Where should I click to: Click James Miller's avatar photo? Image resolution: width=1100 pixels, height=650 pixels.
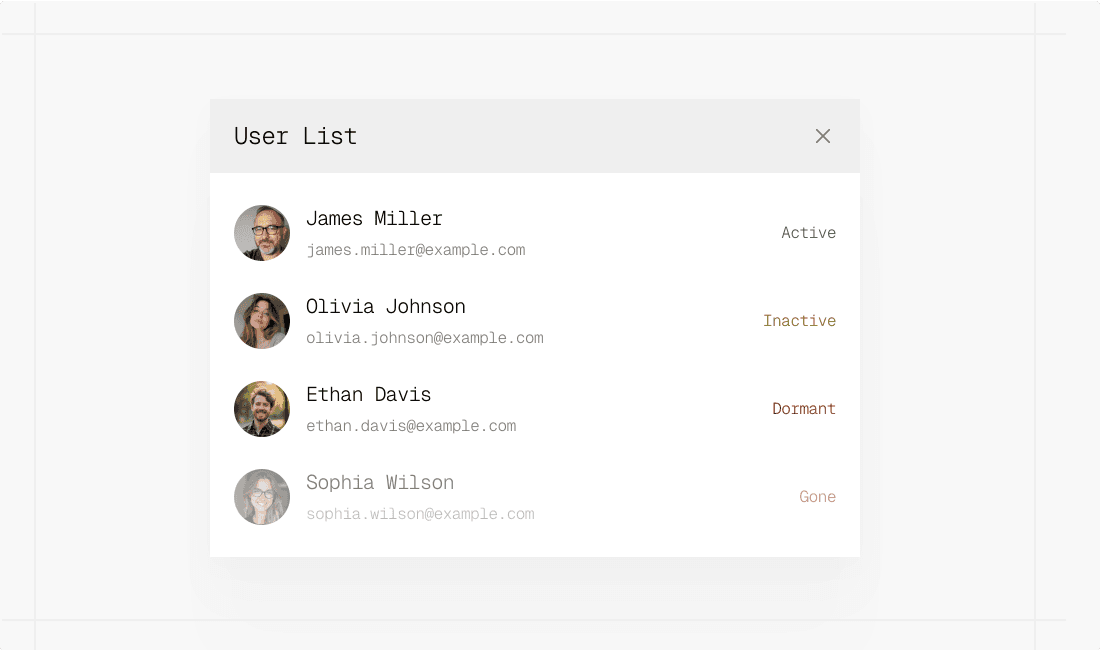262,233
